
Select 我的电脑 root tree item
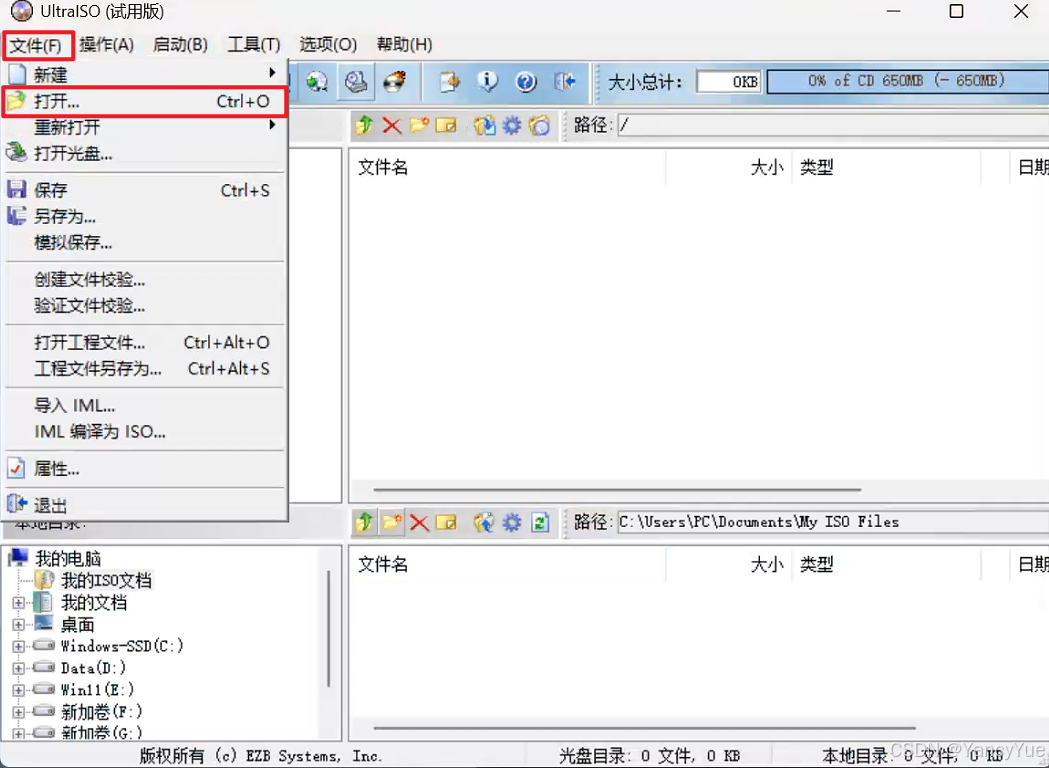click(x=68, y=558)
